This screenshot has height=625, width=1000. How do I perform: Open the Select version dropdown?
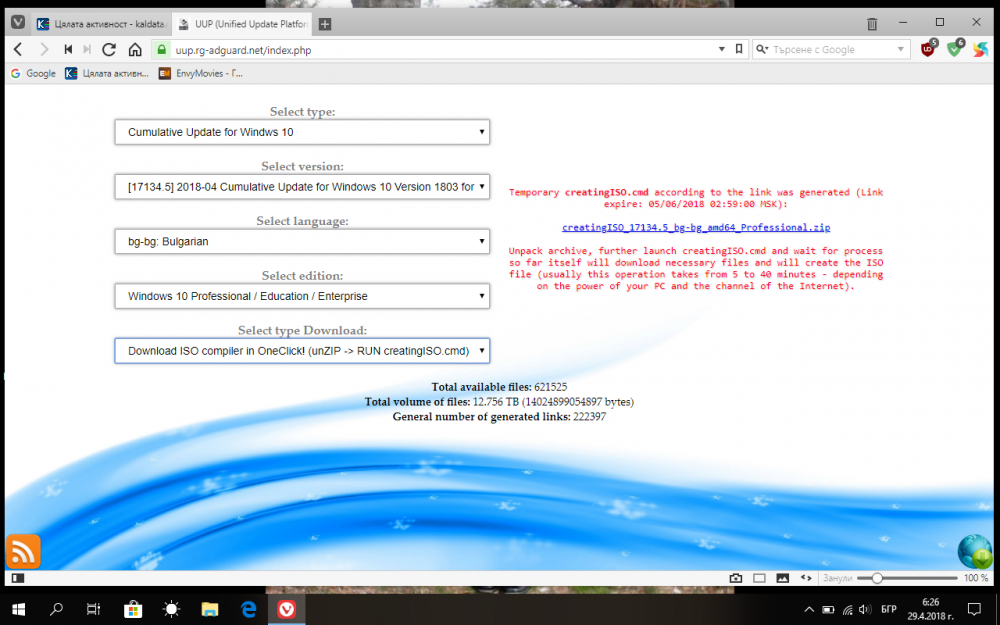click(302, 187)
